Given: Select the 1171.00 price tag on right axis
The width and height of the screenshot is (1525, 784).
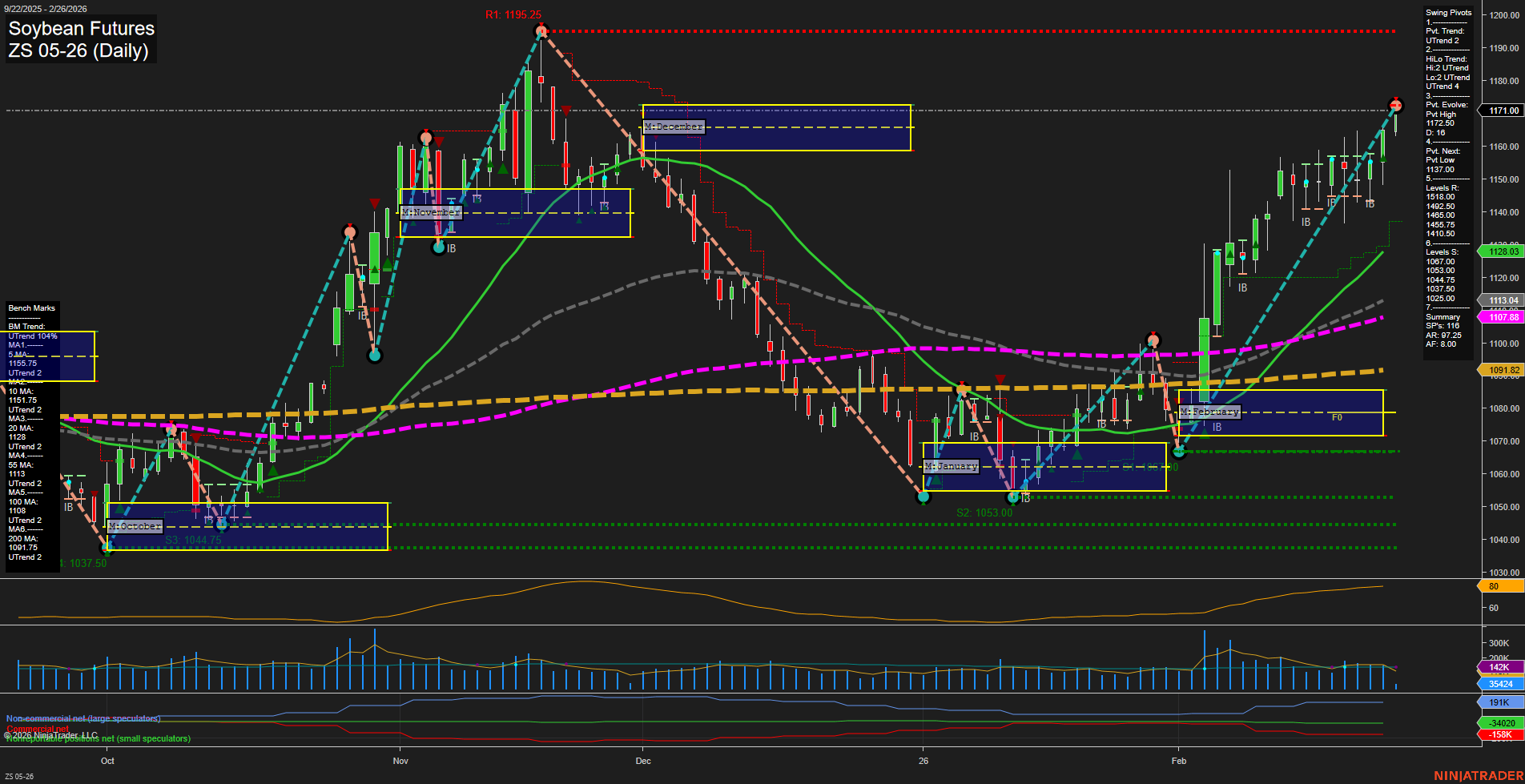Looking at the screenshot, I should [1503, 111].
